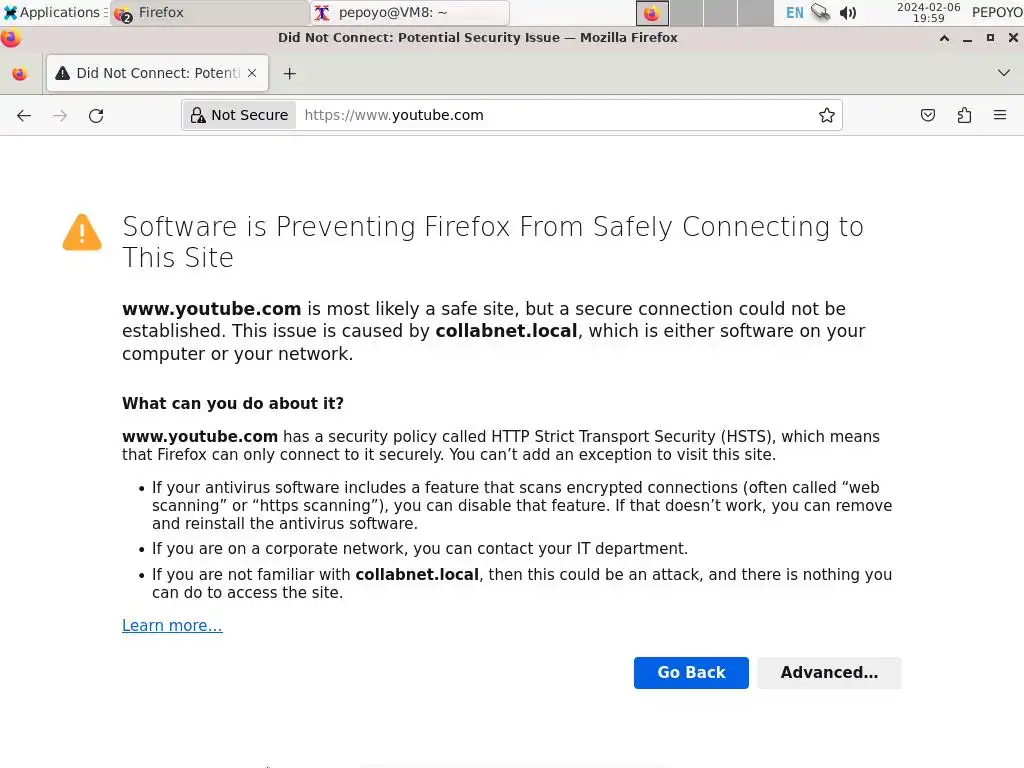Open the Extensions puzzle icon
Viewport: 1024px width, 768px height.
point(964,115)
